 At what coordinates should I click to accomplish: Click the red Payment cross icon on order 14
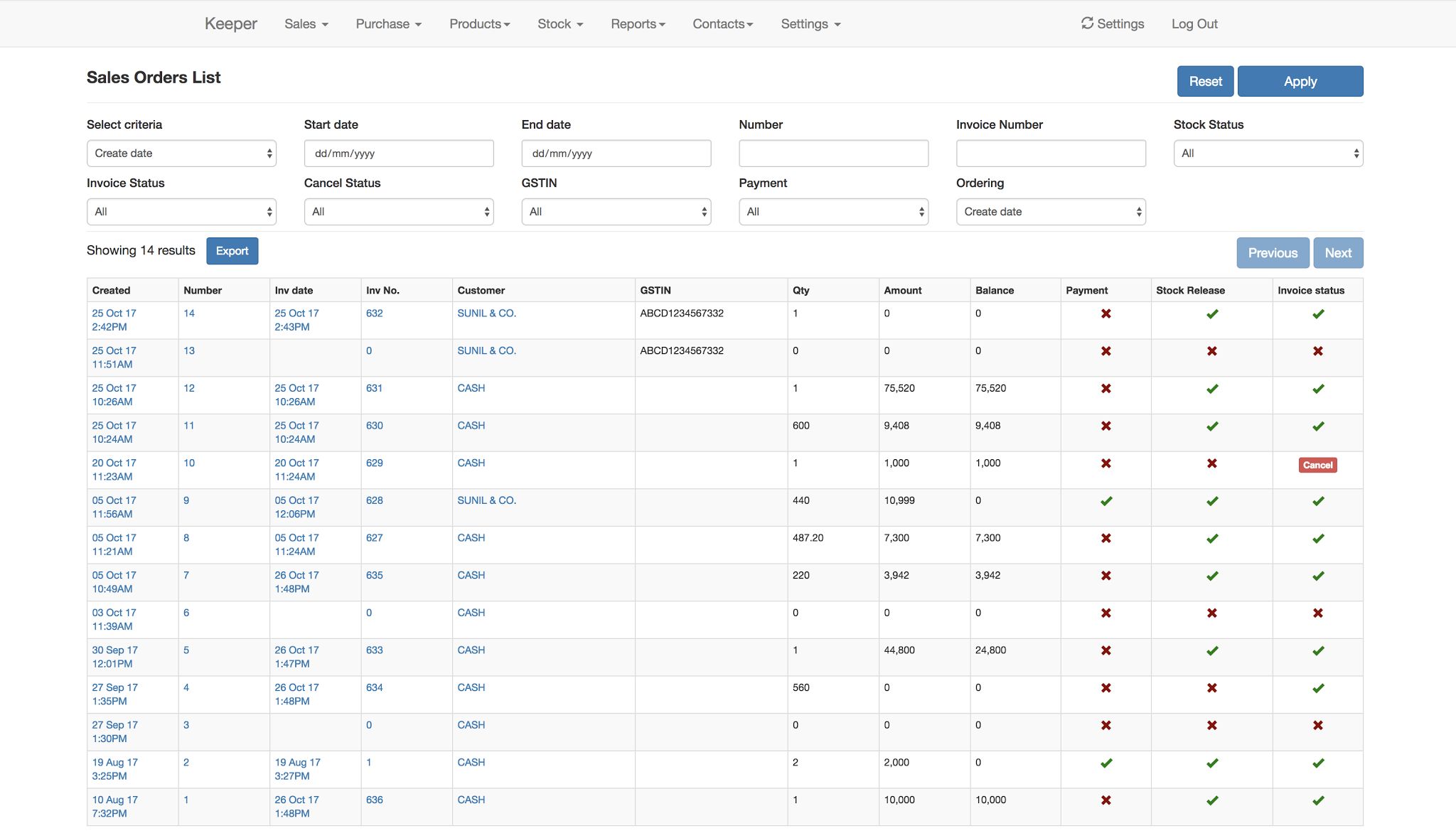coord(1106,314)
